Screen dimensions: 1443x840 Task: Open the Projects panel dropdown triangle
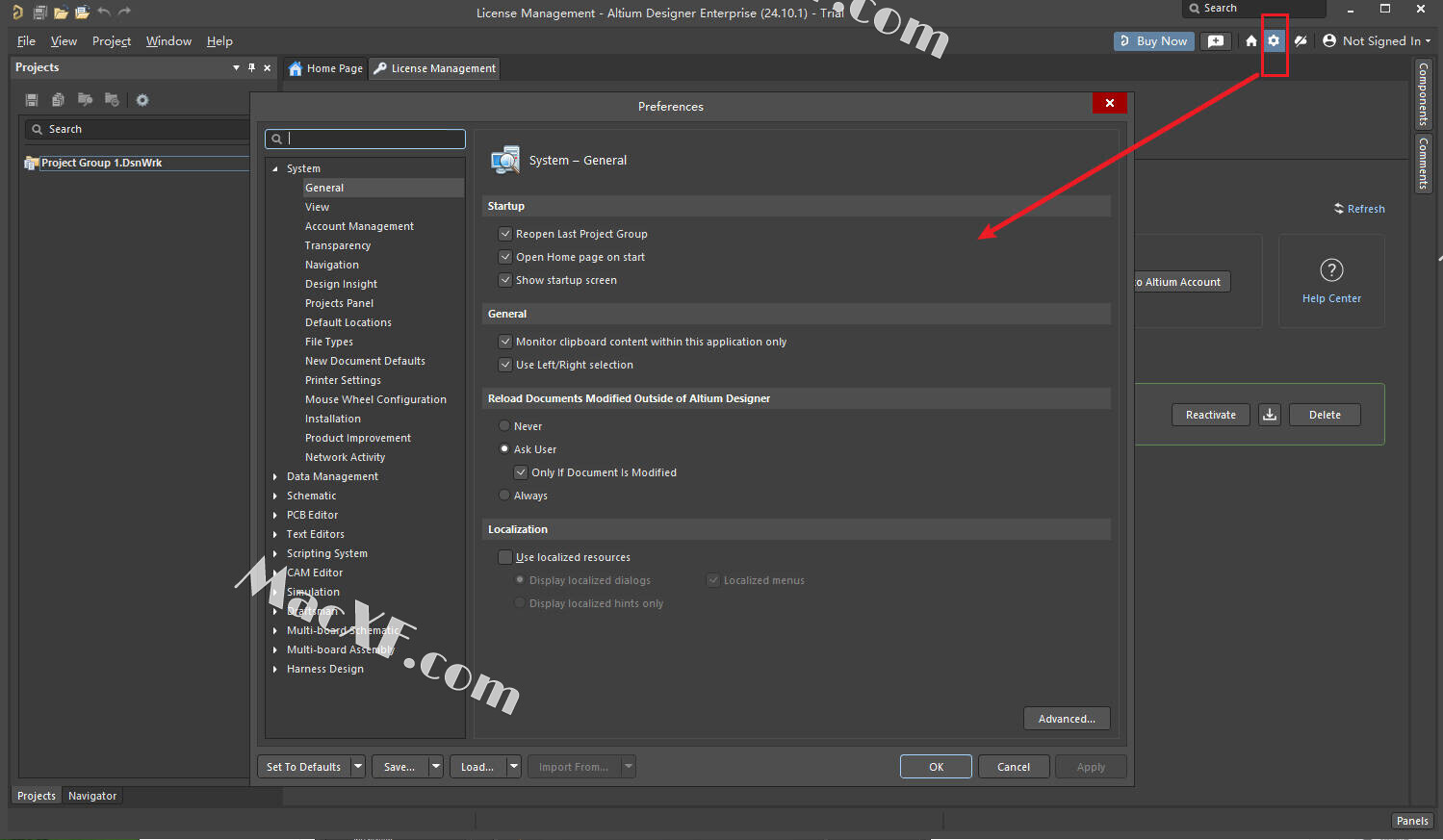point(236,67)
